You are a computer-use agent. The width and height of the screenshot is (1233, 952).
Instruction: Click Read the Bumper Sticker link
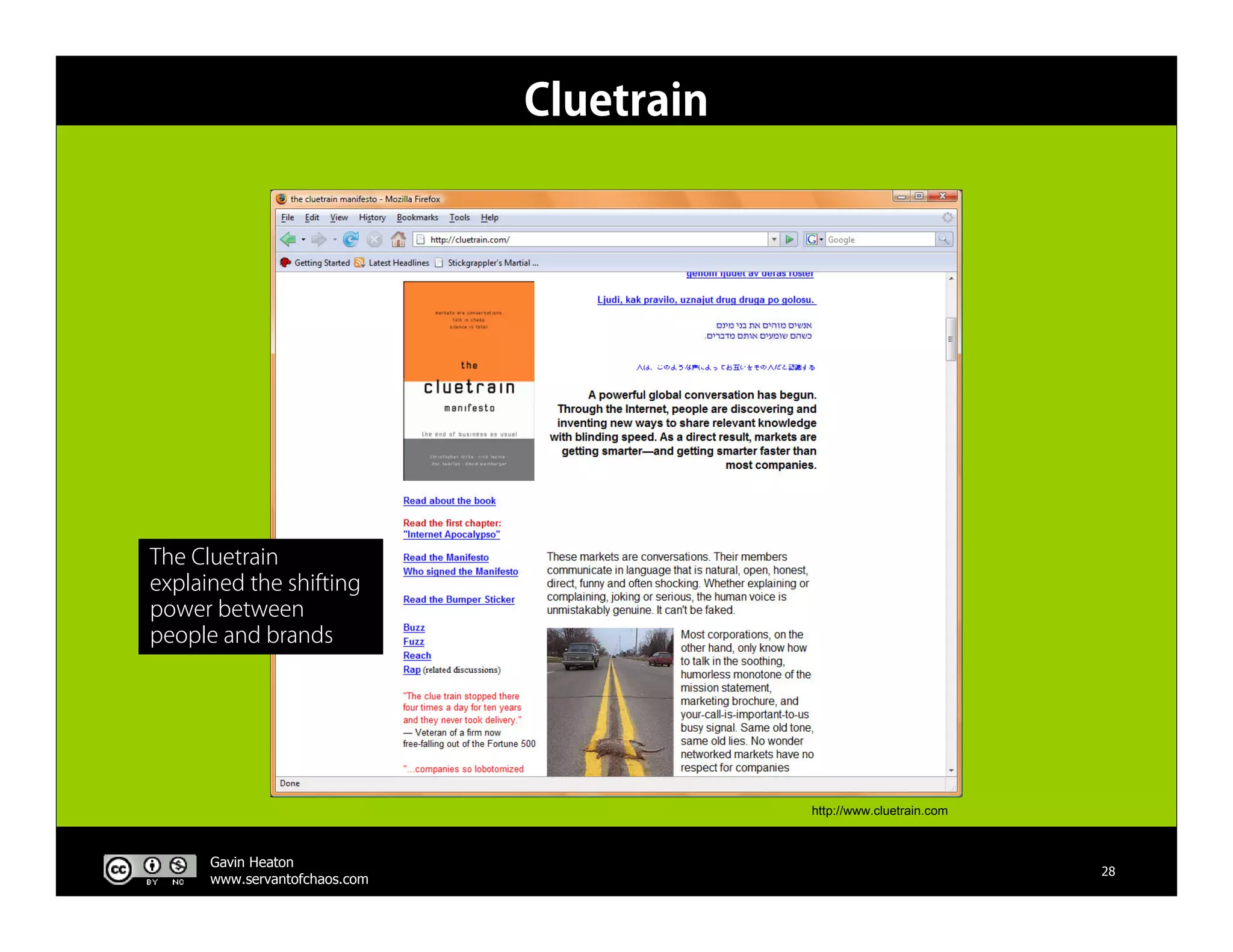click(x=459, y=599)
